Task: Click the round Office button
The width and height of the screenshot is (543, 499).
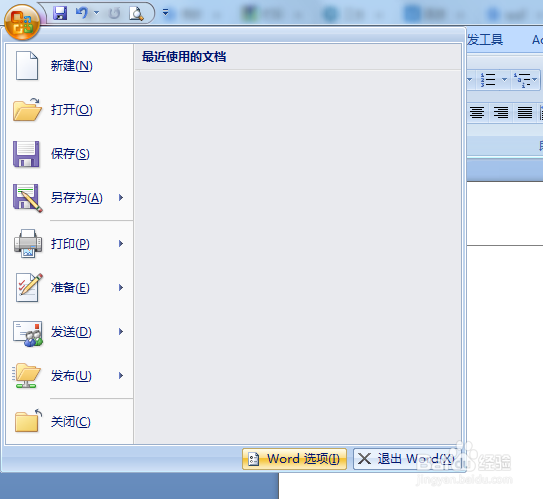Action: pos(22,22)
